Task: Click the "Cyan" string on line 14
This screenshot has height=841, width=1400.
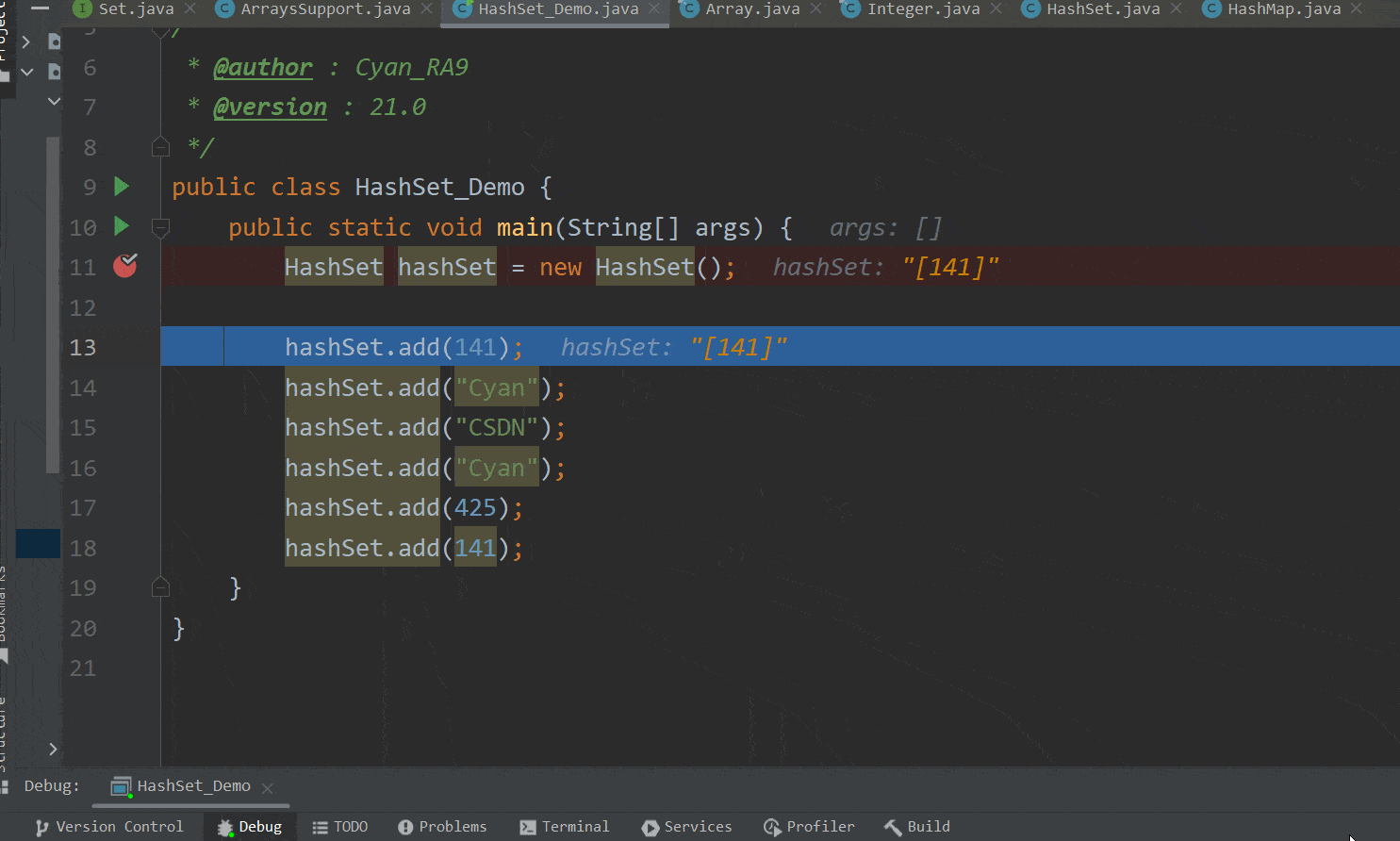Action: 497,388
